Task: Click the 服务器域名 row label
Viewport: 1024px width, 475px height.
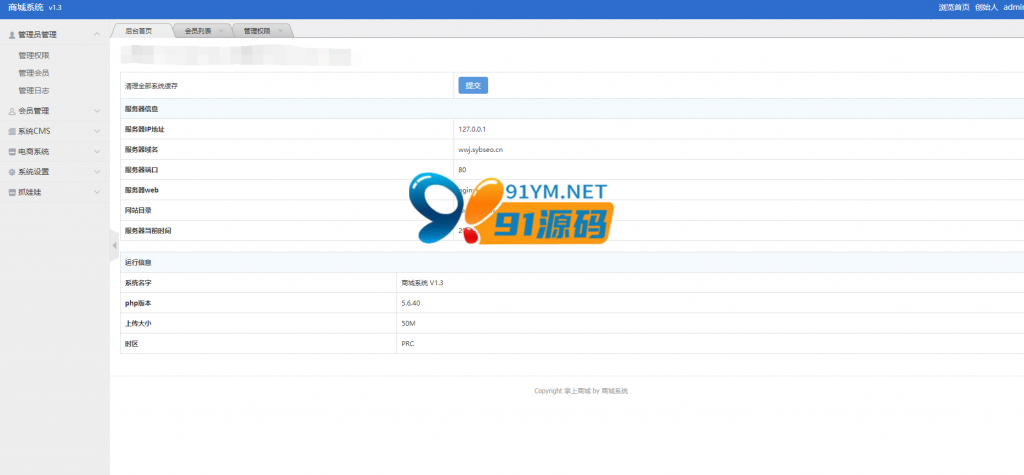Action: [x=141, y=150]
